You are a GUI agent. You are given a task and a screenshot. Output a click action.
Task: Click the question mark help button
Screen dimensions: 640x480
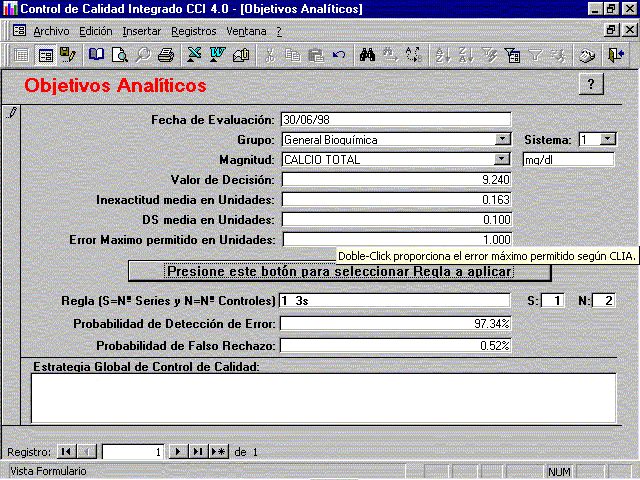point(591,85)
